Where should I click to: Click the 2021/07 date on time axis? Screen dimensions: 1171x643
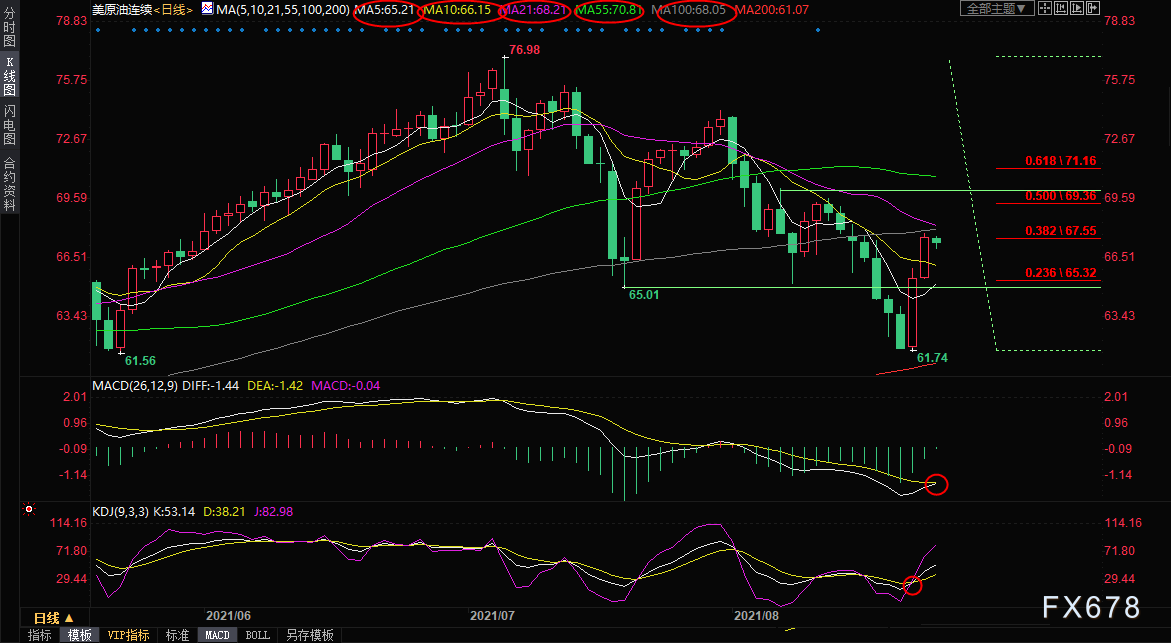pos(492,615)
